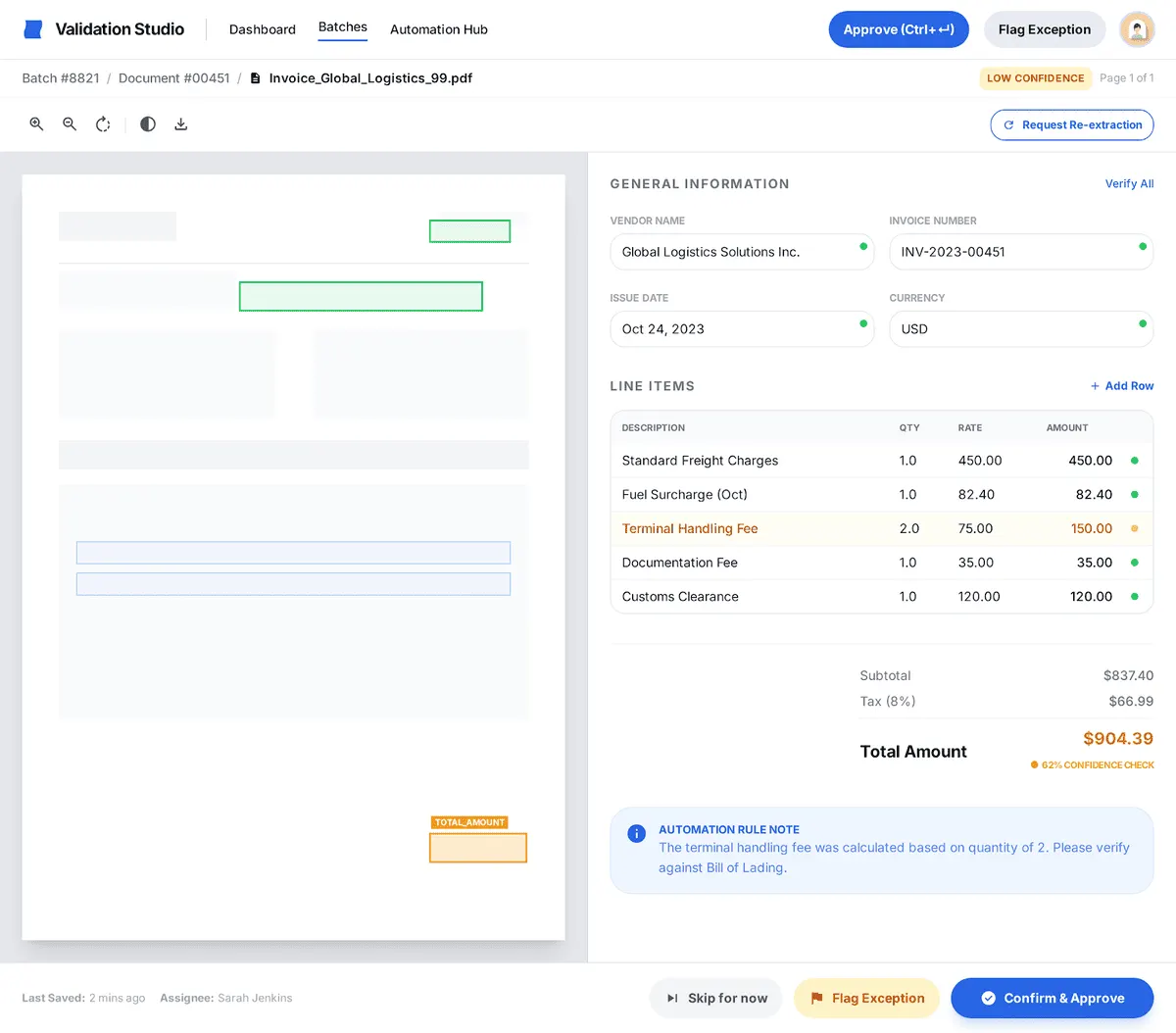1176x1033 pixels.
Task: Open the Validation Studio logo
Action: coord(32,28)
